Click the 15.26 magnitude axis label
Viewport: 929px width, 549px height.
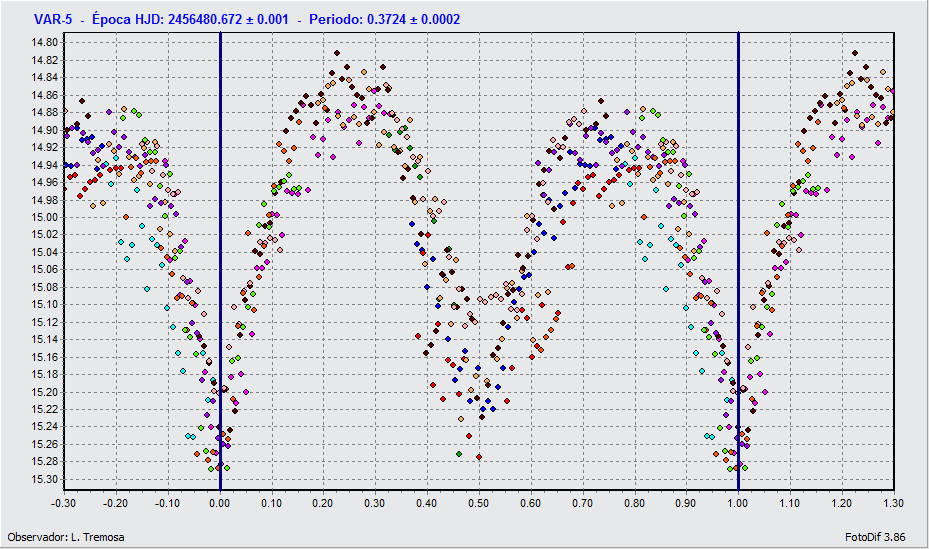coord(44,444)
